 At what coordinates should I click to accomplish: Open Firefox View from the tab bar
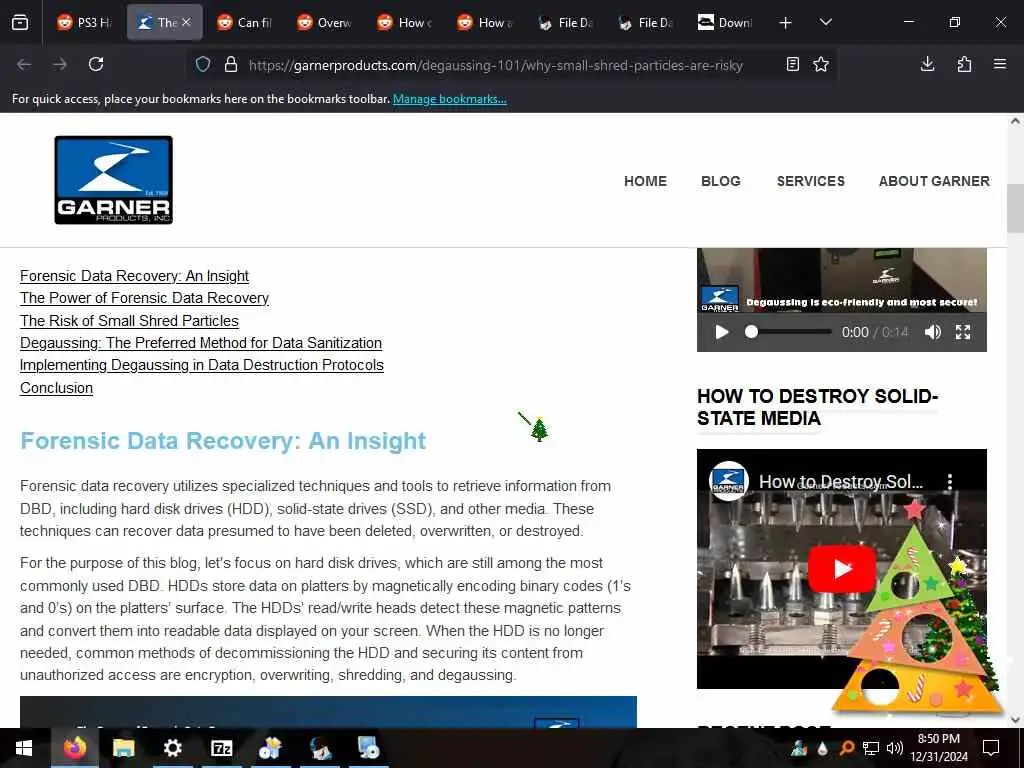(20, 23)
